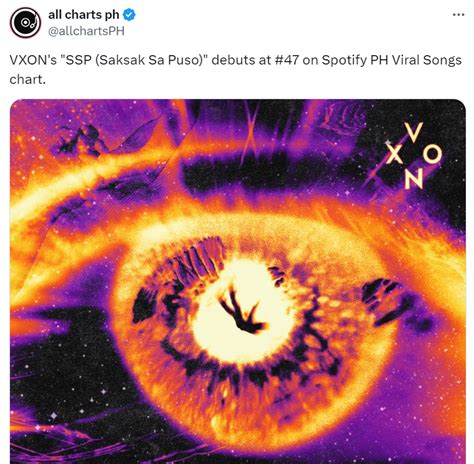
Task: Click the VXON logo on the artwork
Action: (414, 156)
